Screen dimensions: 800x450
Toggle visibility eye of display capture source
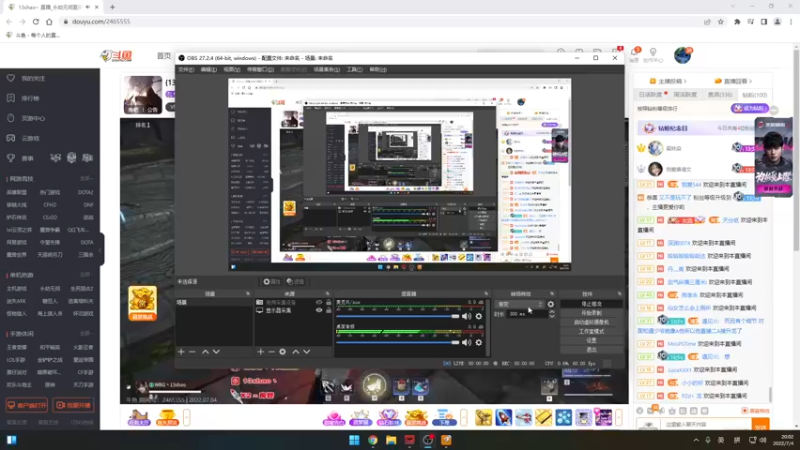pos(319,310)
